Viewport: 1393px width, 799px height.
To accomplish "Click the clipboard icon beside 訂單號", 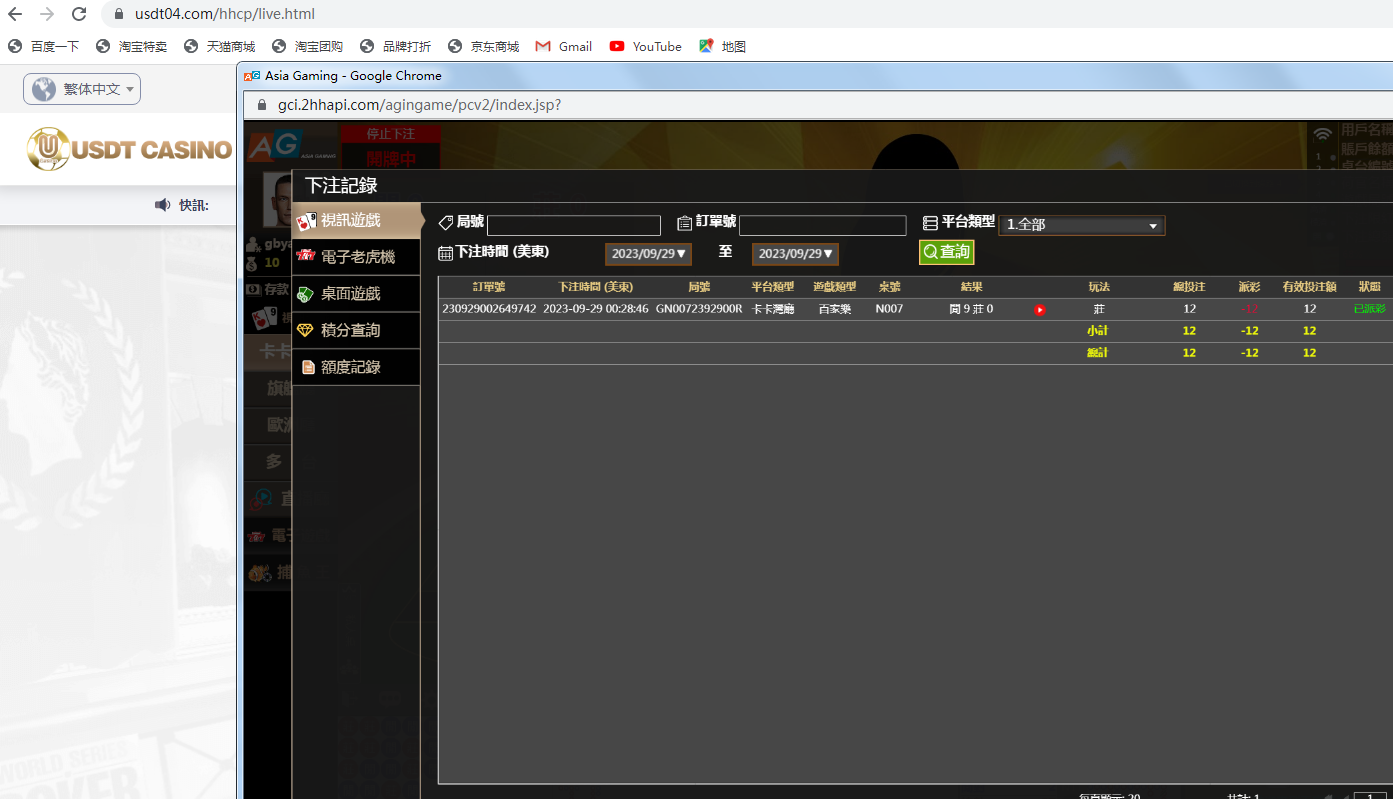I will [685, 223].
